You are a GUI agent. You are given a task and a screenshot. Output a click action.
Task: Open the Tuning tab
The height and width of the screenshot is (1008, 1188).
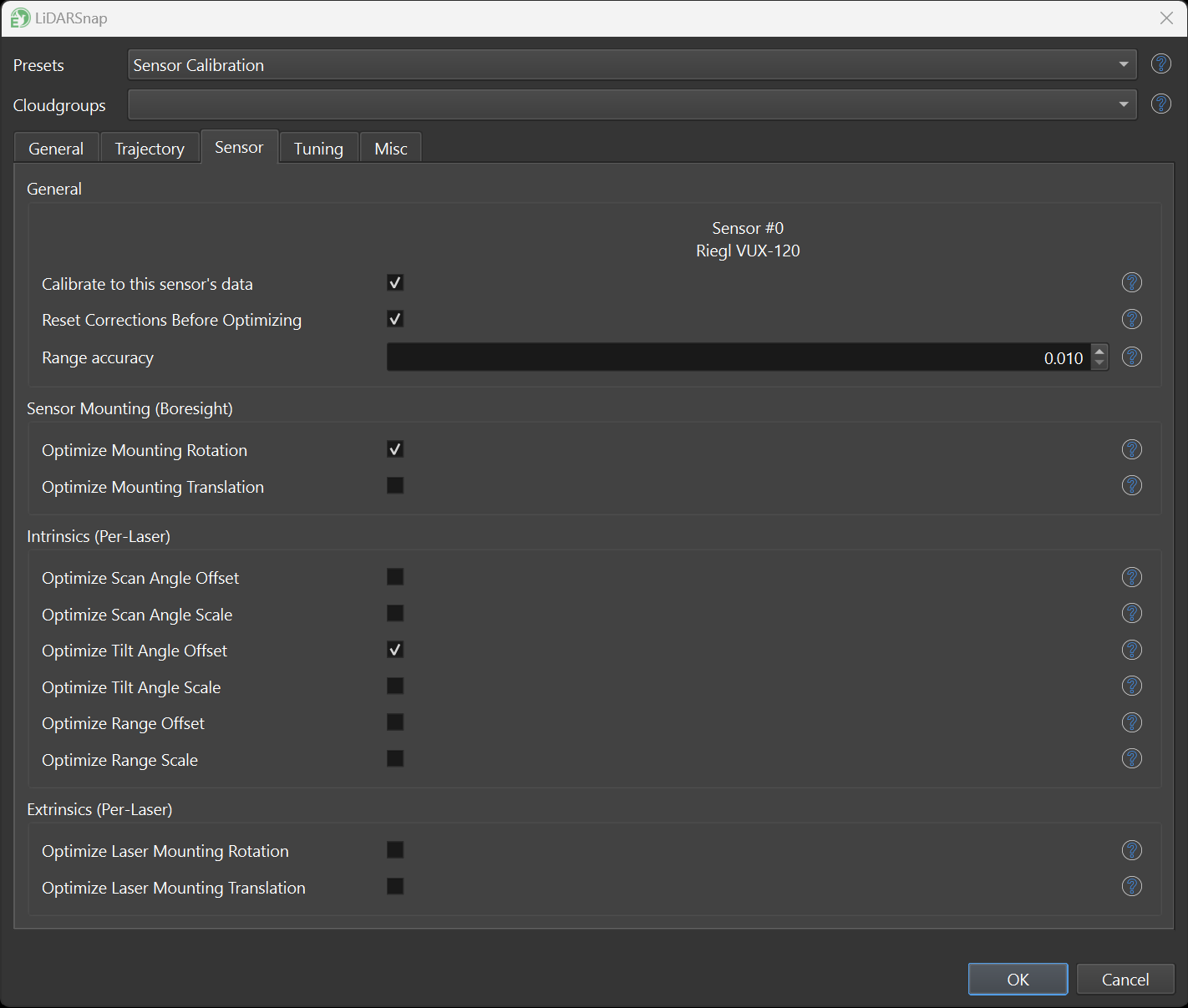click(318, 149)
